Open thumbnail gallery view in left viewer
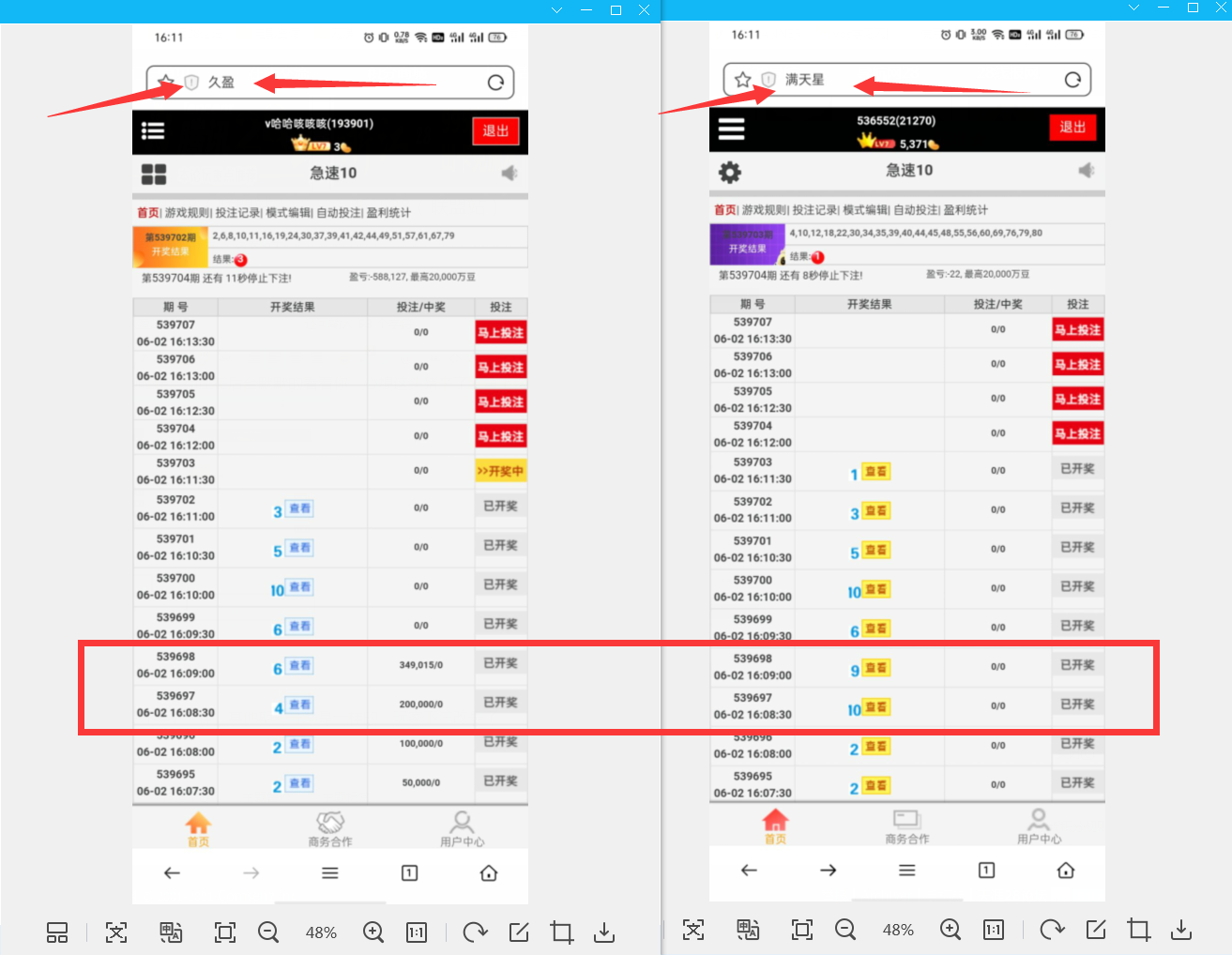 [x=57, y=932]
